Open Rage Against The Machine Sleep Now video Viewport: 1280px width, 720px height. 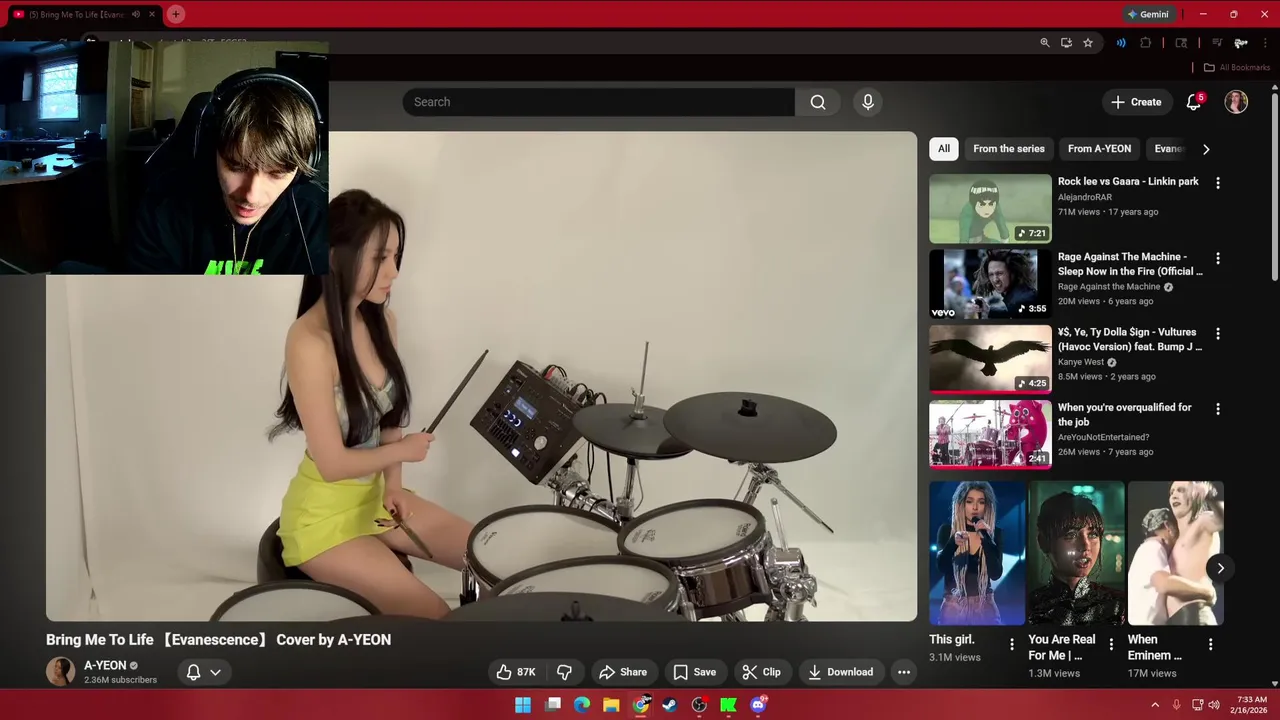990,284
